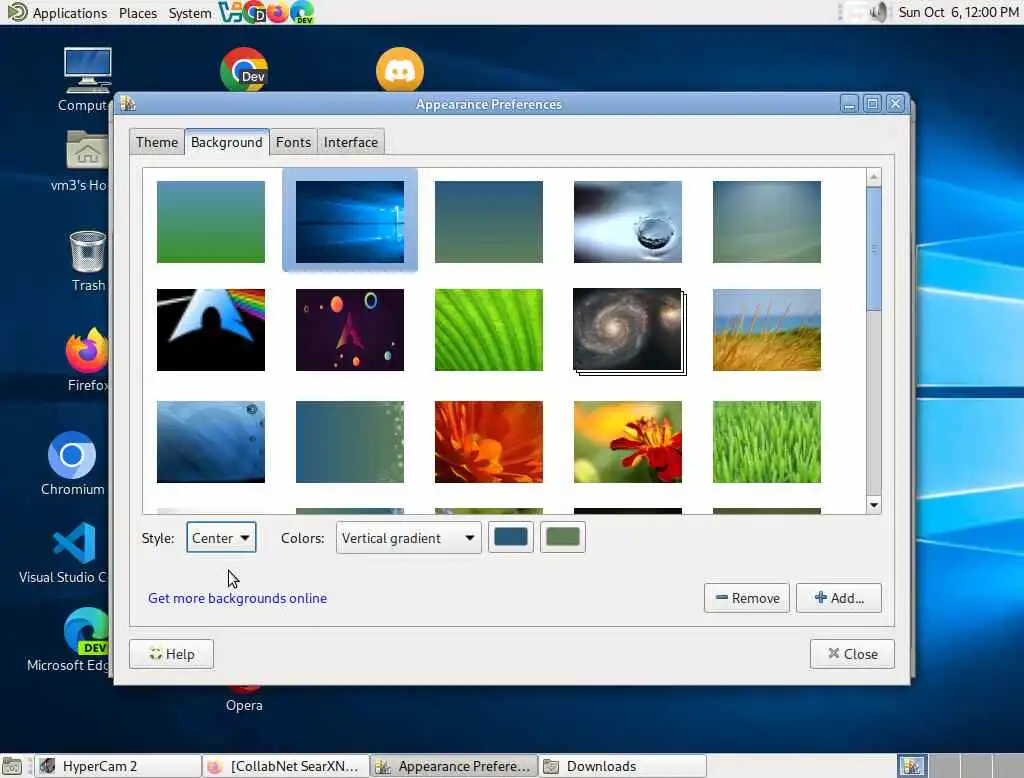Select the green gradient no-wallpaper thumbnail
The image size is (1024, 778).
point(211,221)
